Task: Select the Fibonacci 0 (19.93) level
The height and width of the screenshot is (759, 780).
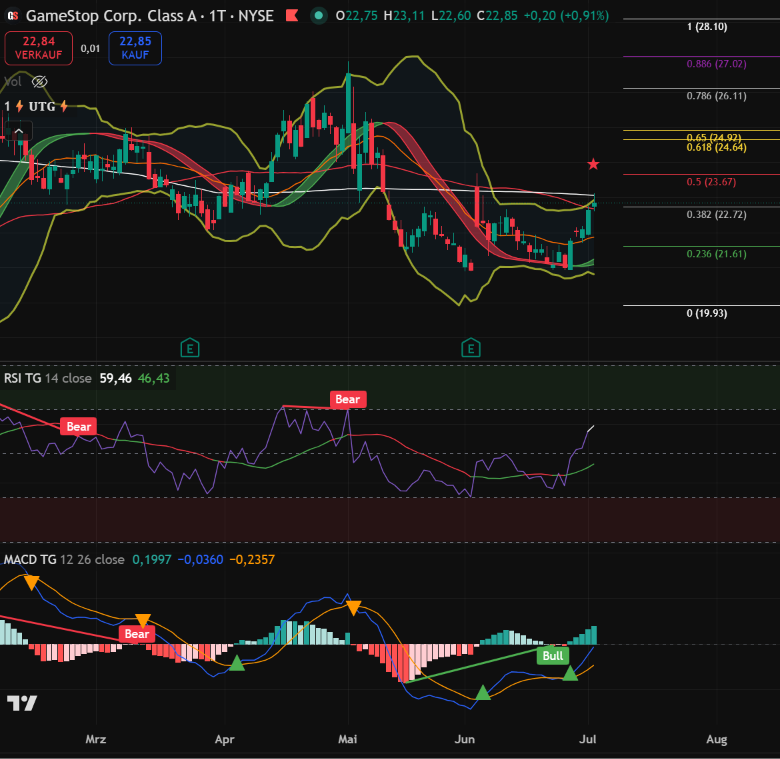Action: 707,313
